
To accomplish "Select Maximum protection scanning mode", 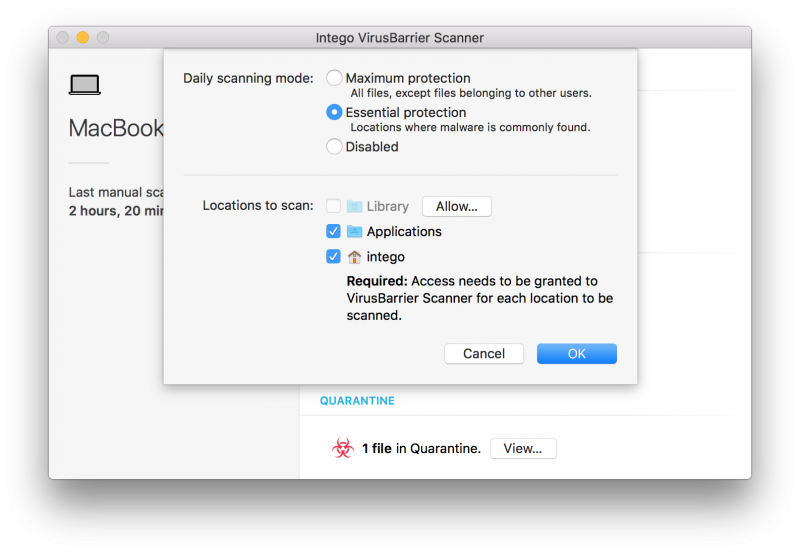I will [335, 78].
